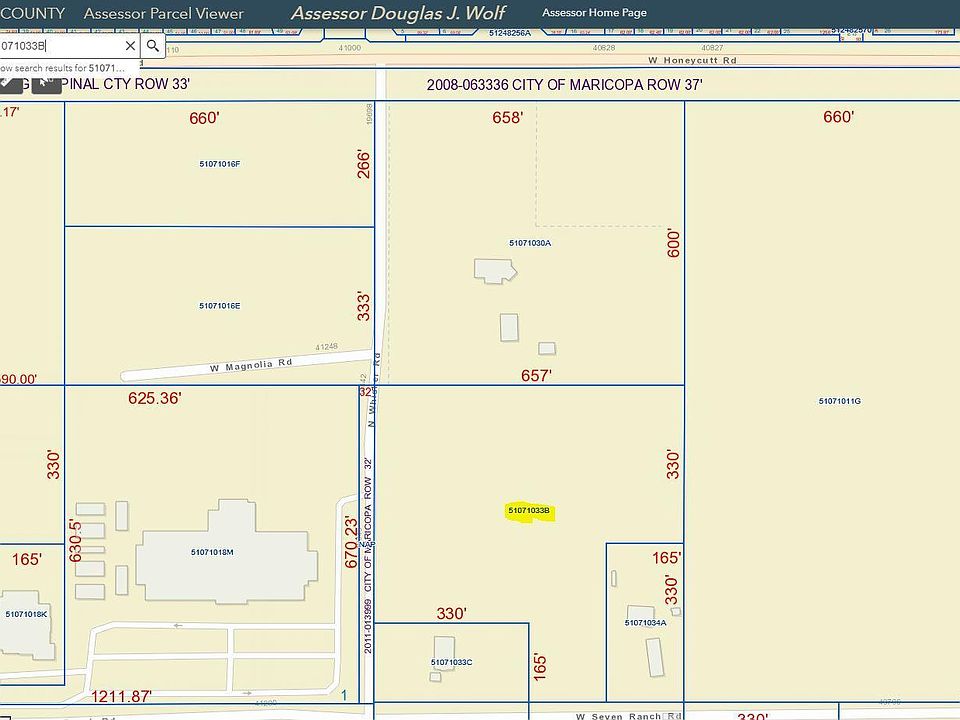Select parcel label 51071011G
This screenshot has width=960, height=720.
click(x=839, y=402)
